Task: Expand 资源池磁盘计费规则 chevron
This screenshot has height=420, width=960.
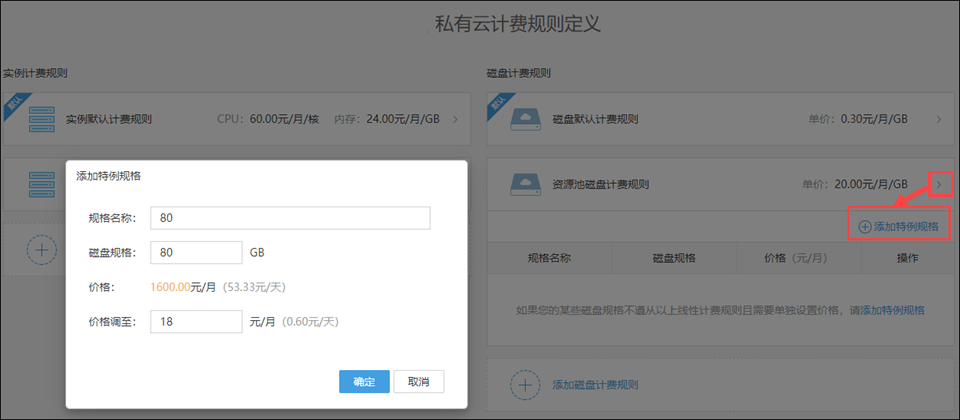Action: click(940, 184)
